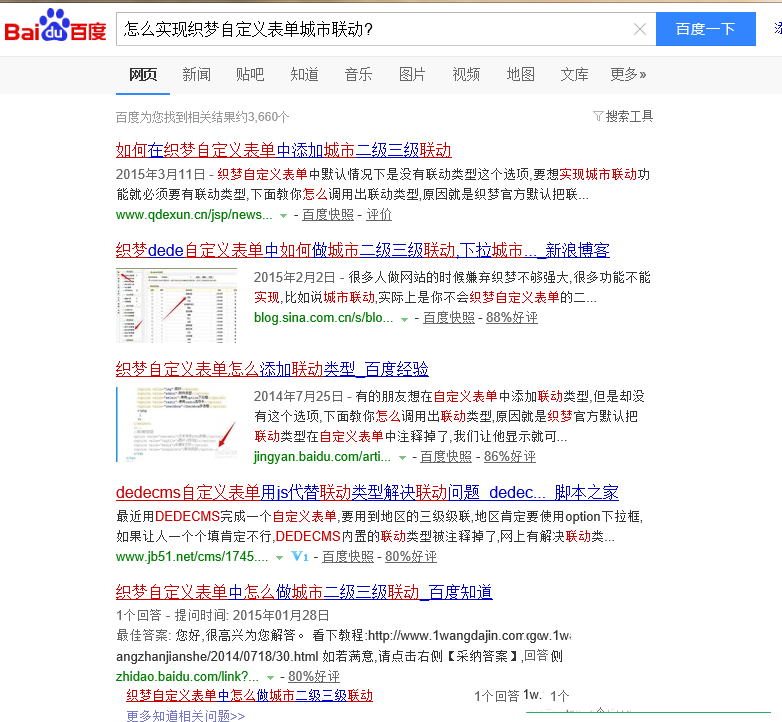
Task: Open 百度快照 for the Sina blog result
Action: tap(449, 318)
